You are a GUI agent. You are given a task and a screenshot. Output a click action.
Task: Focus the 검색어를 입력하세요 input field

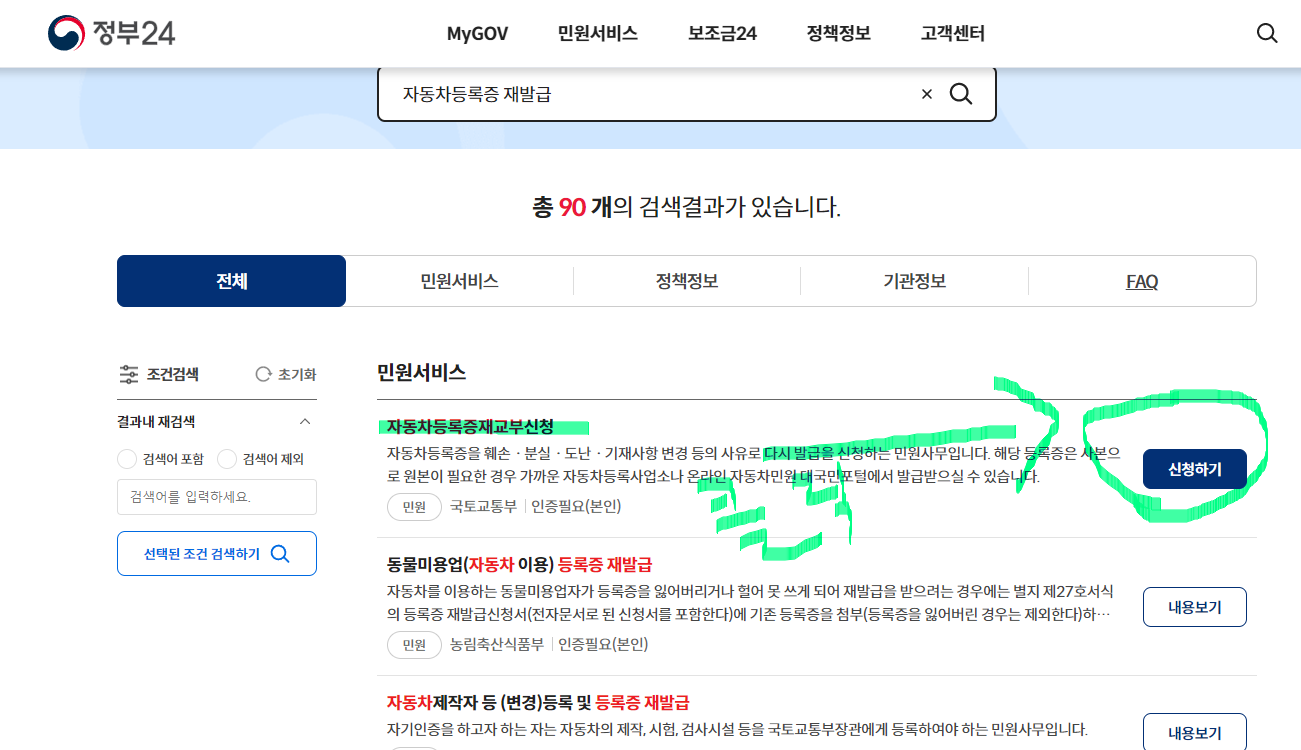217,497
